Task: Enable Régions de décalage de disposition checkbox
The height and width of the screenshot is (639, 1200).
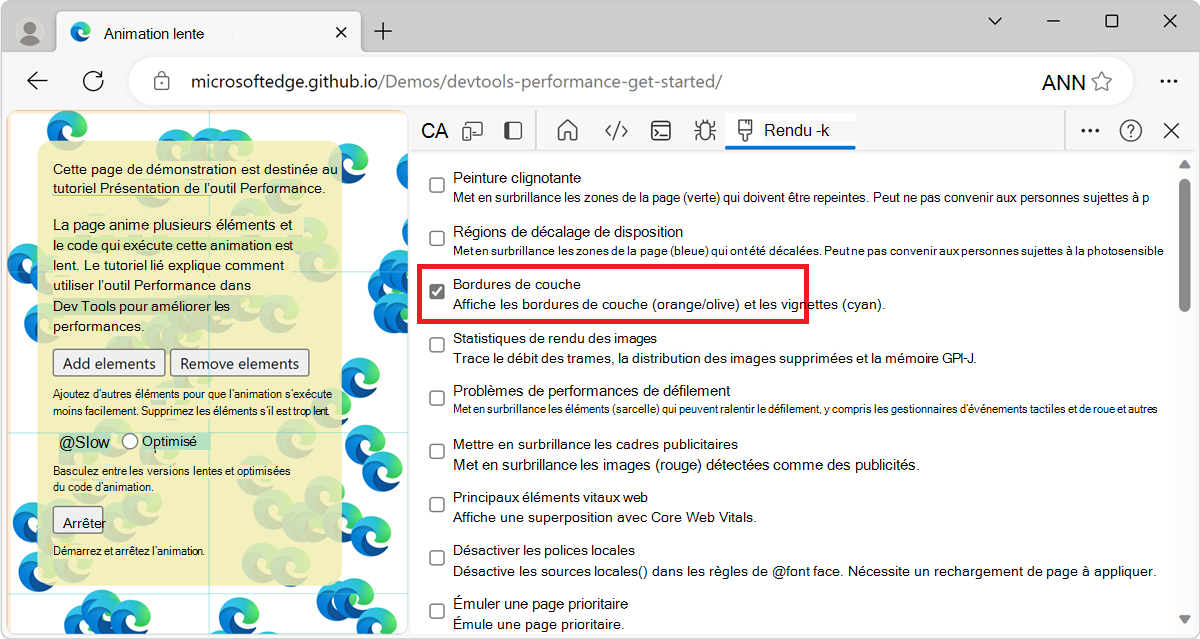Action: click(x=437, y=238)
